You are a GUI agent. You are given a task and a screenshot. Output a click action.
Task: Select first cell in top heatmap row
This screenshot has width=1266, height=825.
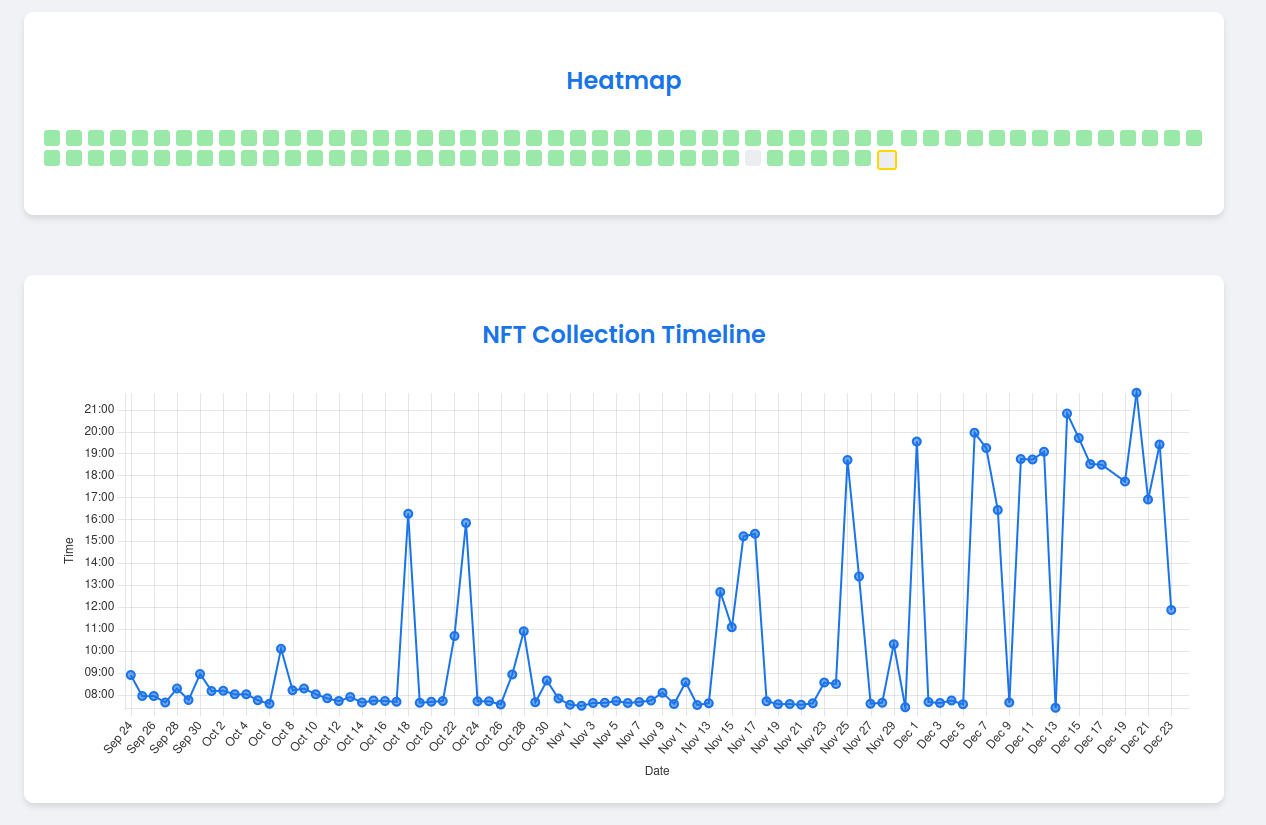point(52,138)
